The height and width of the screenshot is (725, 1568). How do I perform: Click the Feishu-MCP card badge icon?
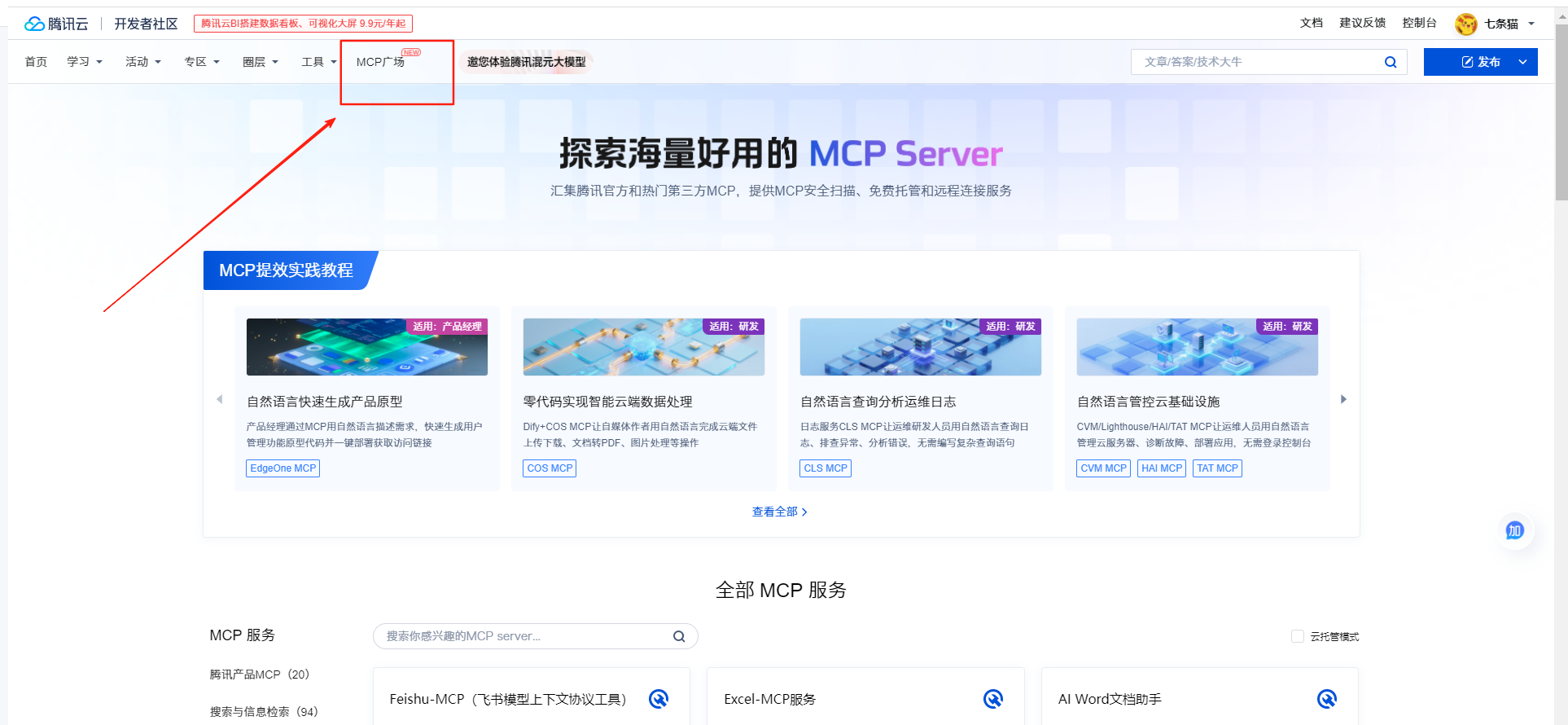point(659,699)
